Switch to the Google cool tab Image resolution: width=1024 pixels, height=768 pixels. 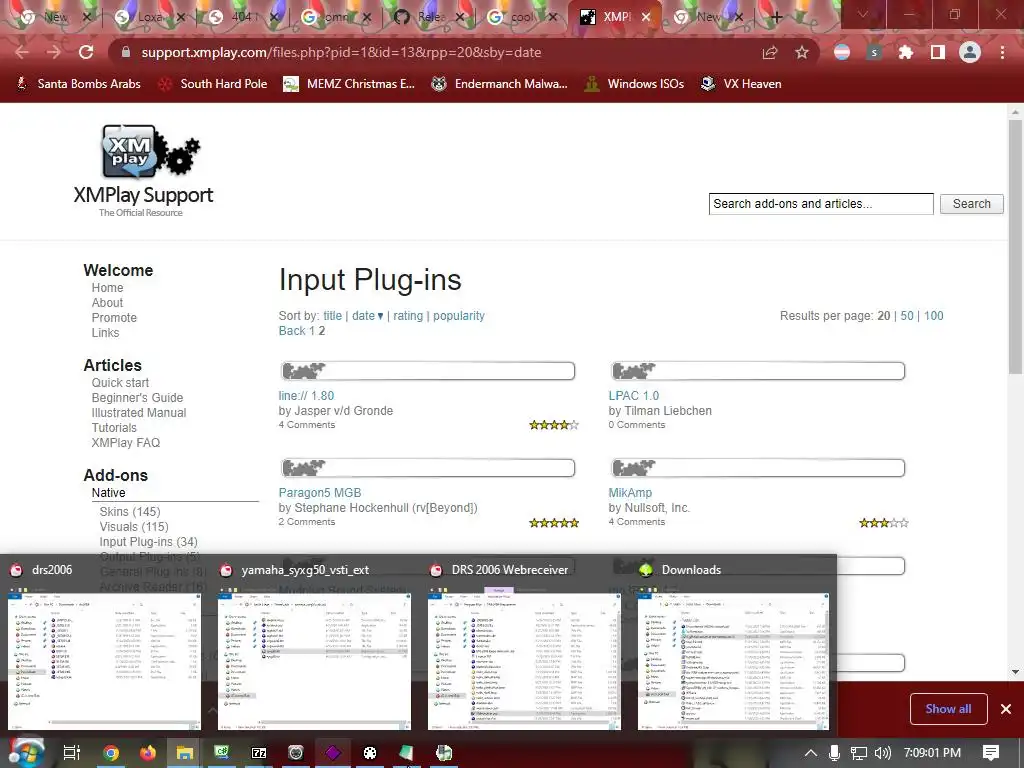tap(521, 17)
